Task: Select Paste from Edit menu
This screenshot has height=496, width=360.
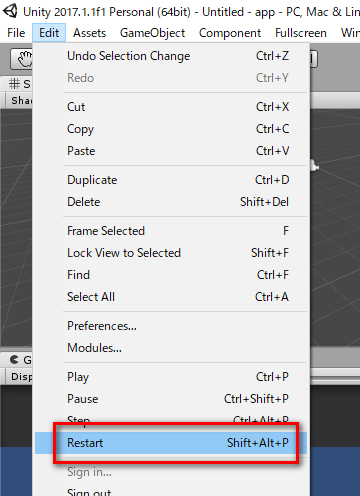Action: click(171, 151)
